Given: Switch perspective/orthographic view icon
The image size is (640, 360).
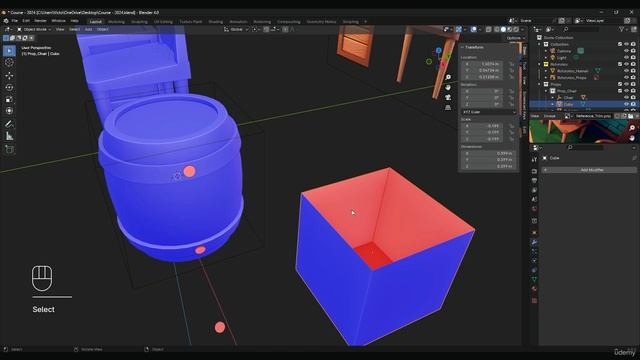Looking at the screenshot, I should (x=448, y=108).
